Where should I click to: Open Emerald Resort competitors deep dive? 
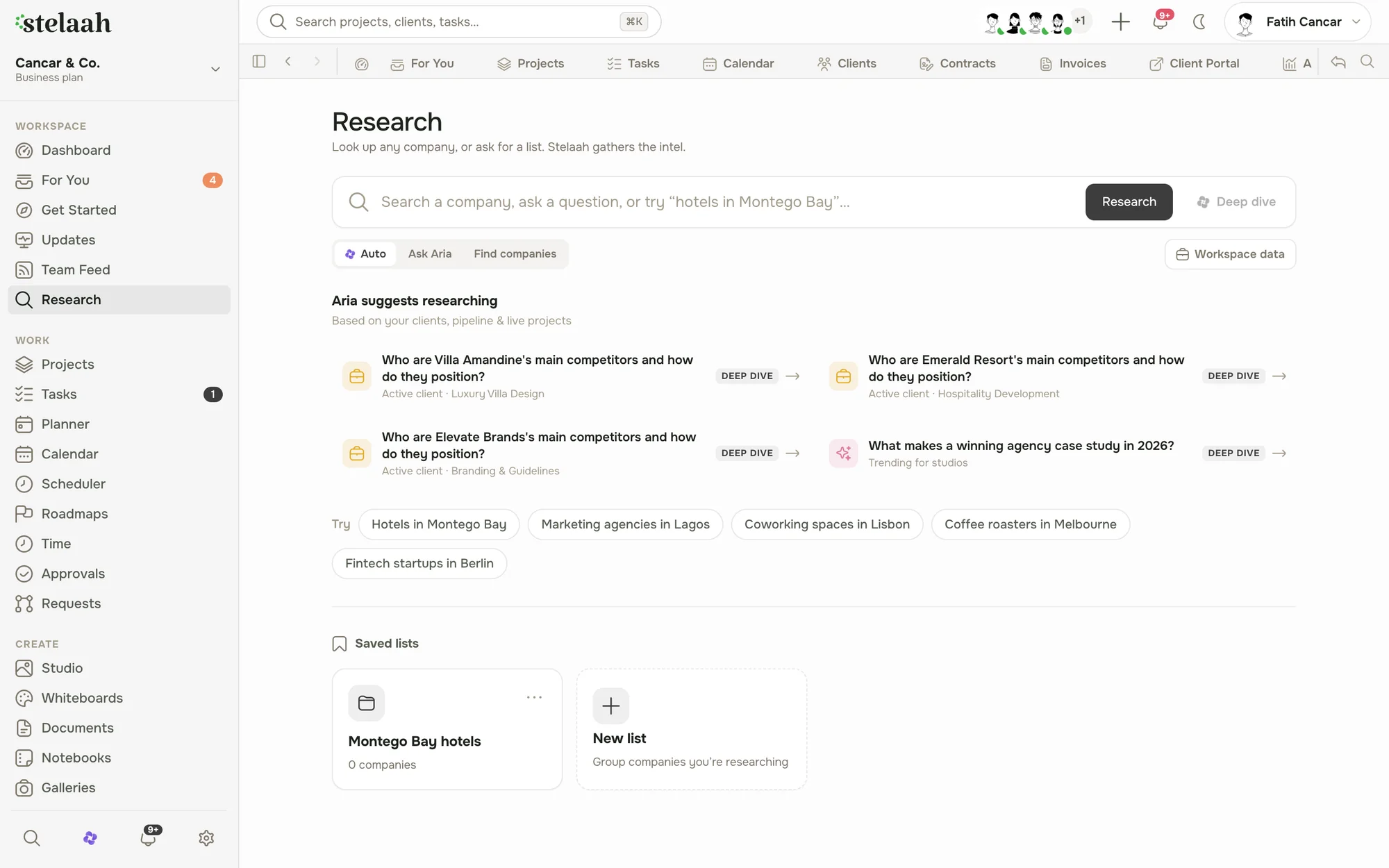tap(1058, 376)
